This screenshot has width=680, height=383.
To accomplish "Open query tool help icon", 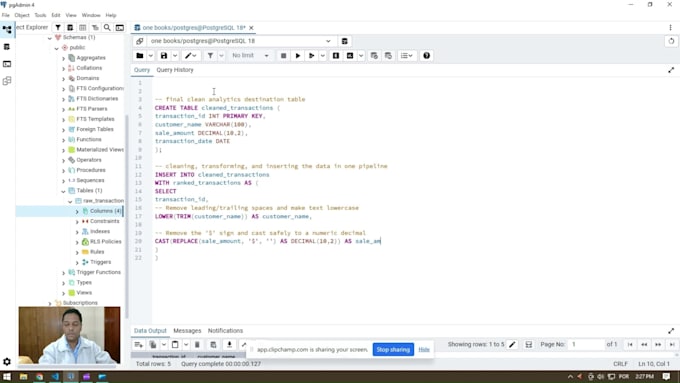I will coord(426,56).
